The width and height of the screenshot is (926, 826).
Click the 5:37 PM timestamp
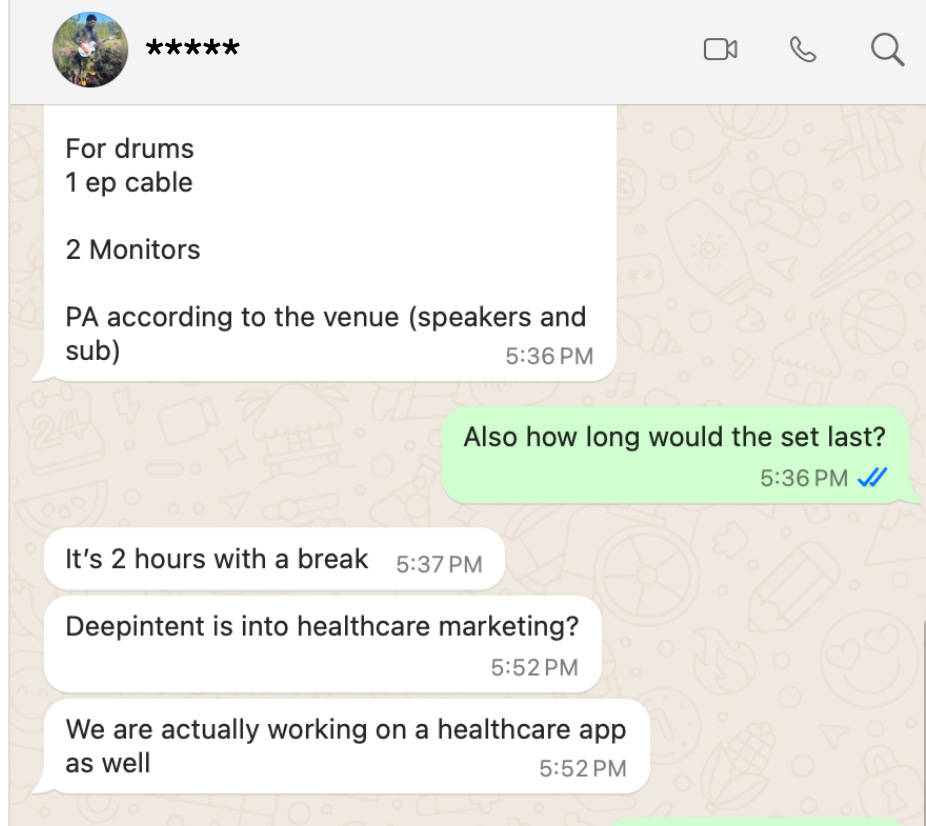[x=439, y=564]
